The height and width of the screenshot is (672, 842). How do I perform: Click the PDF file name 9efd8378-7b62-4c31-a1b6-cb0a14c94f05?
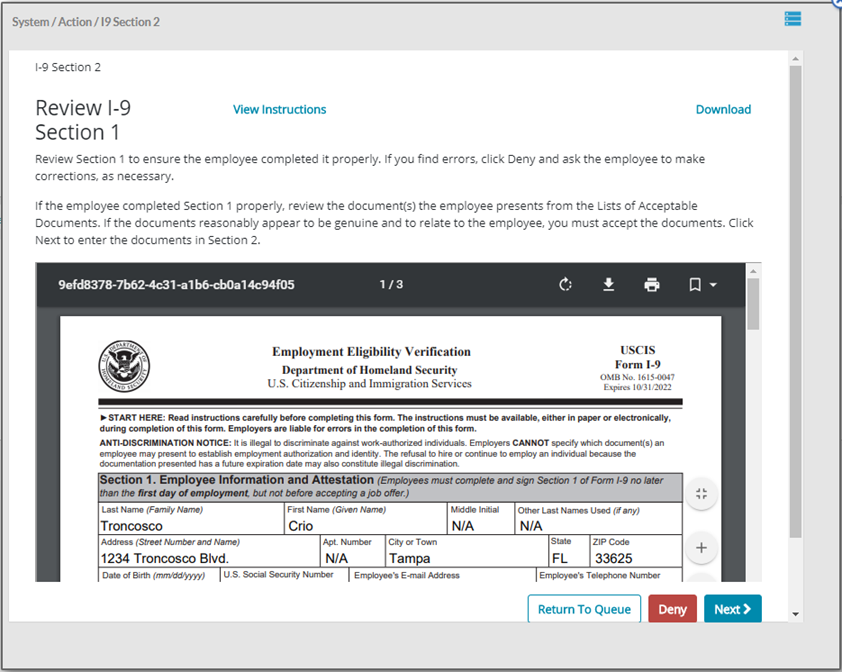[x=176, y=285]
